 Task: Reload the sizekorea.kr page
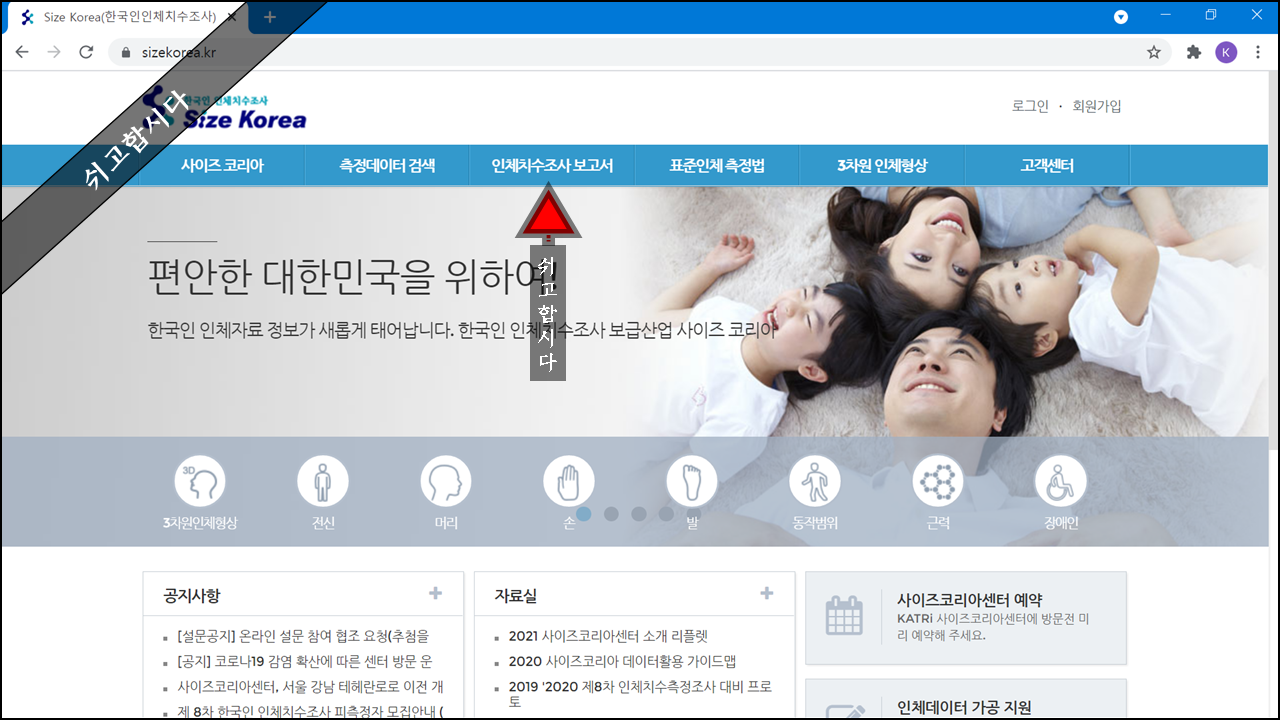pyautogui.click(x=86, y=52)
